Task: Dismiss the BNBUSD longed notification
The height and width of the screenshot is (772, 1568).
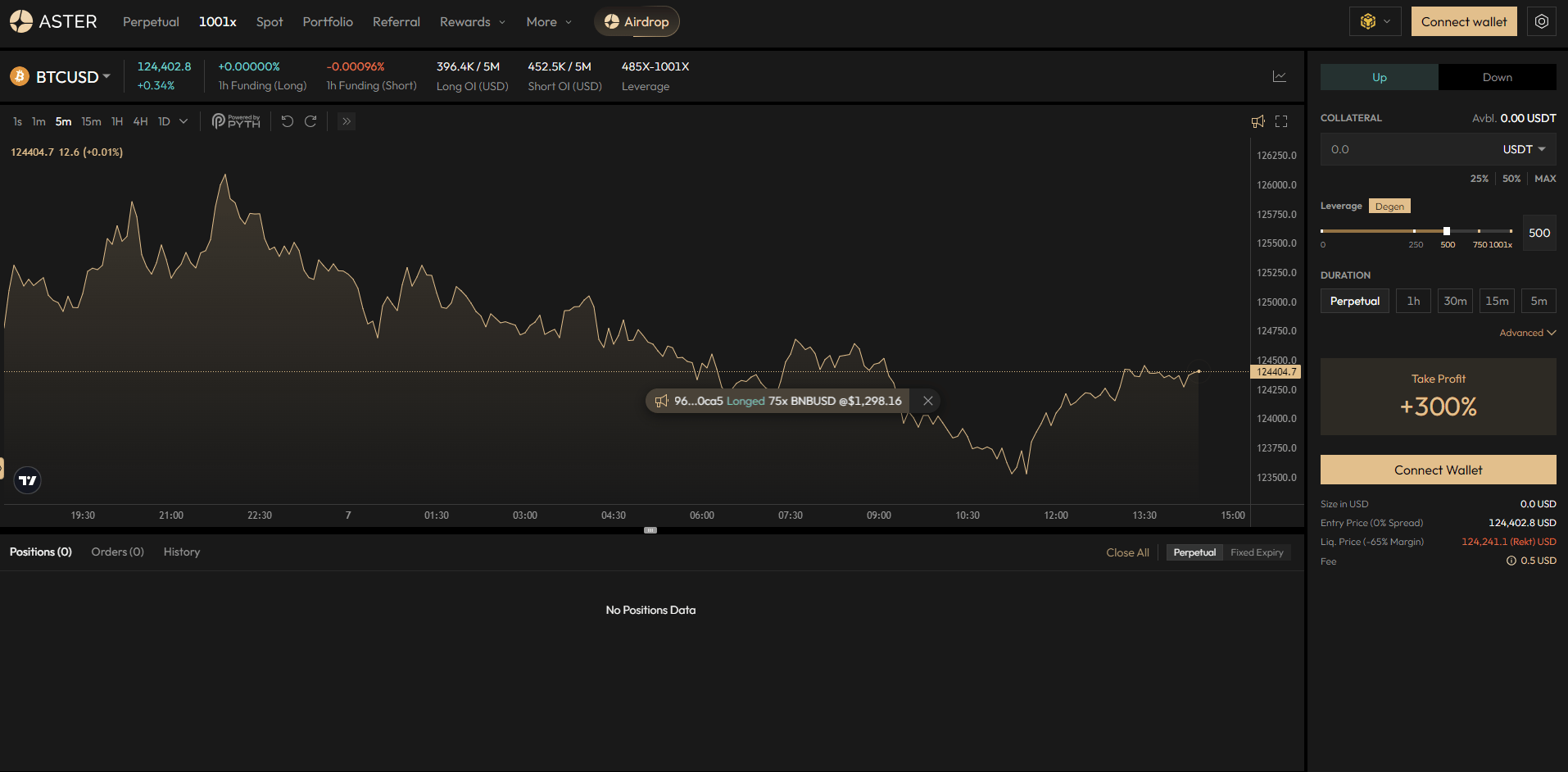Action: [x=927, y=401]
